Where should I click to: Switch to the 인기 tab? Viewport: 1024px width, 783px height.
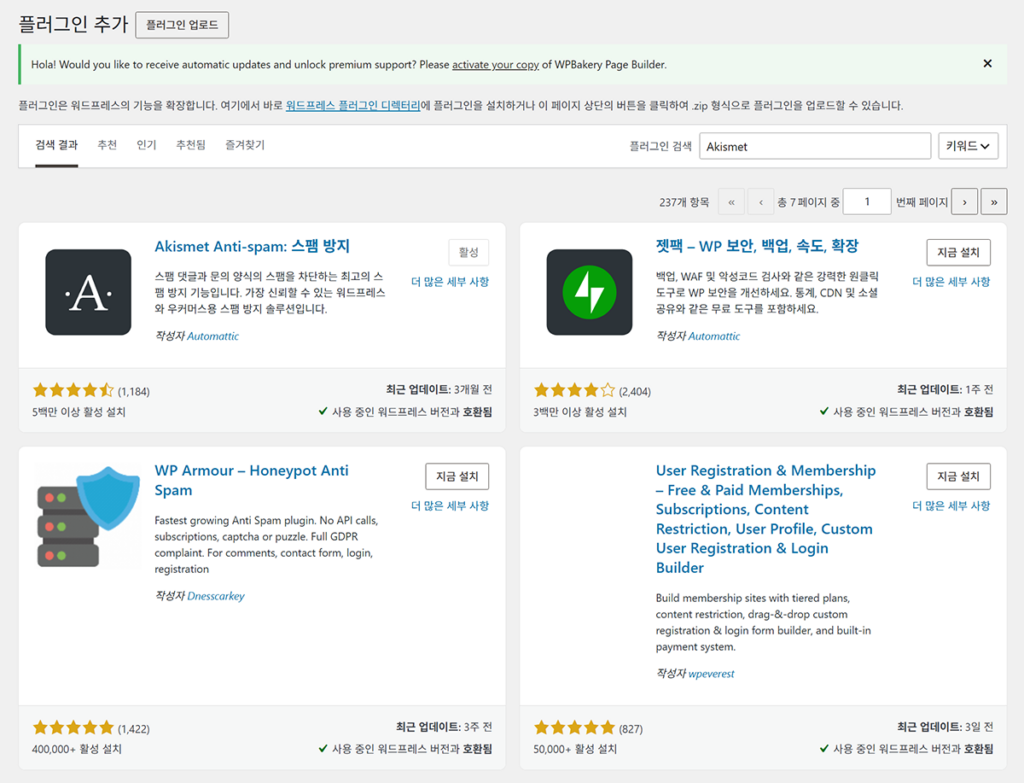coord(146,145)
